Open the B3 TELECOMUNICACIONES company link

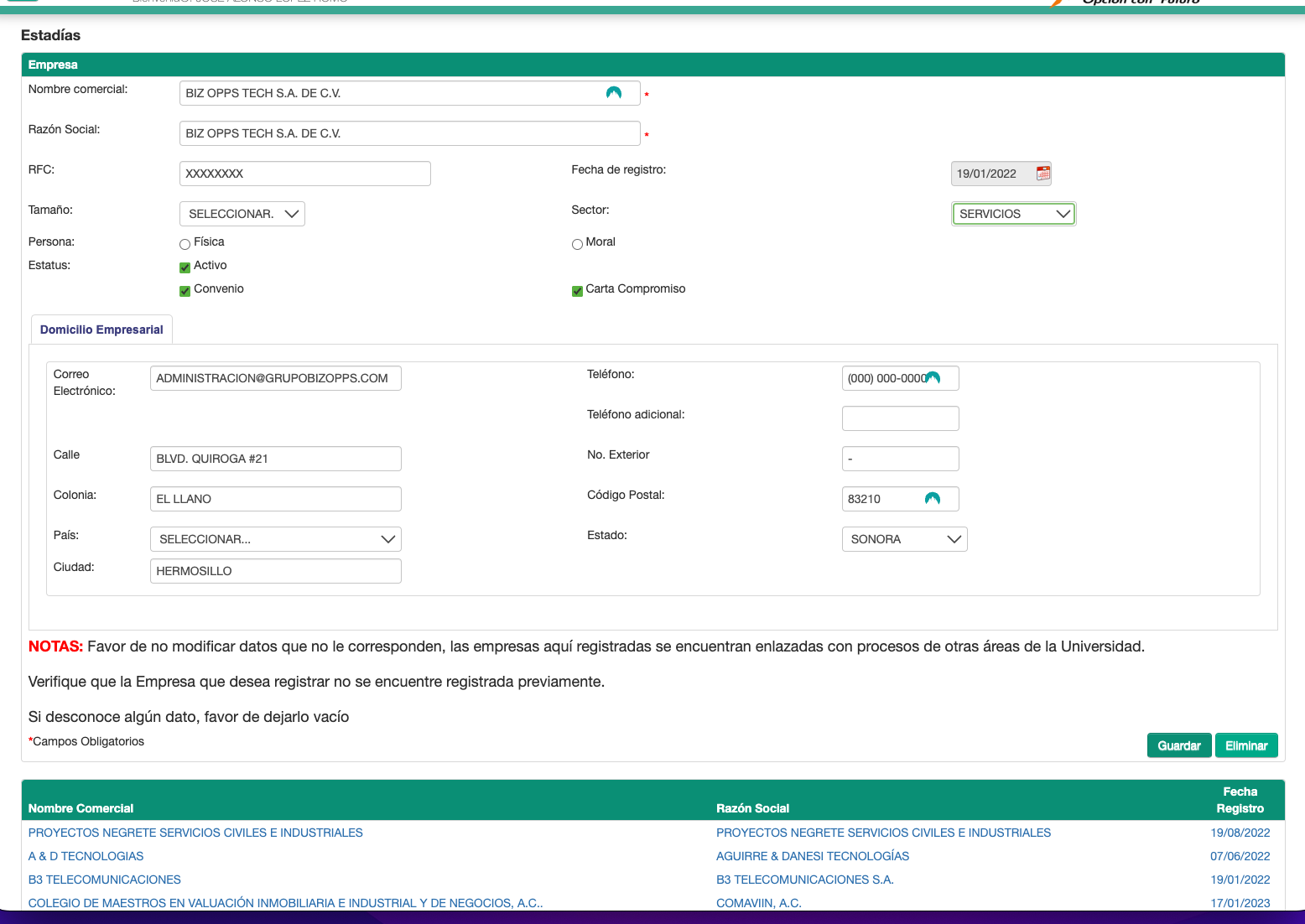[x=105, y=880]
